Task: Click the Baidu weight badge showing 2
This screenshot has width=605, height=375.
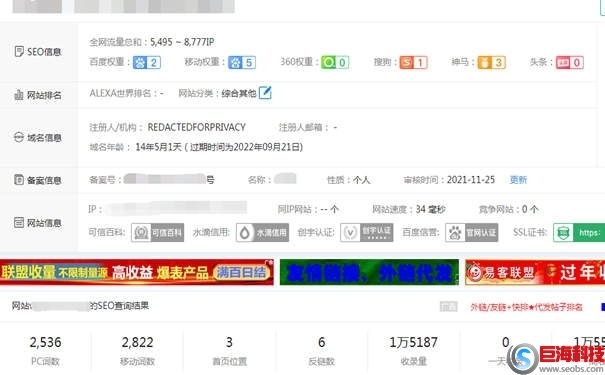Action: coord(147,62)
